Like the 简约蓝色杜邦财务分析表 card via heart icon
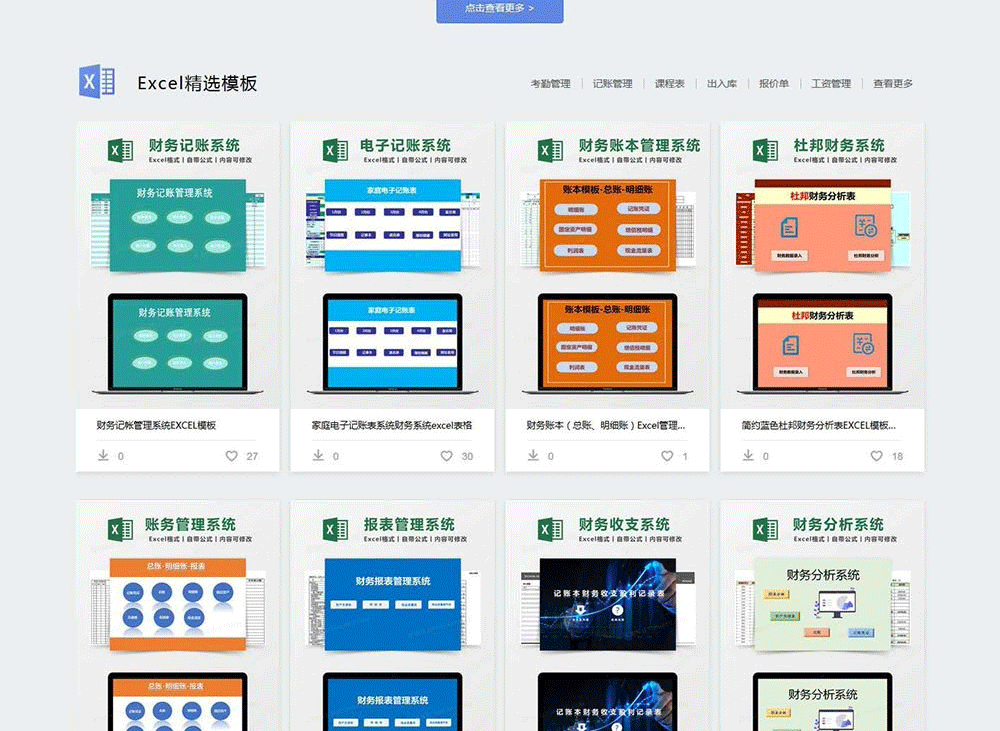The image size is (1000, 731). [877, 456]
